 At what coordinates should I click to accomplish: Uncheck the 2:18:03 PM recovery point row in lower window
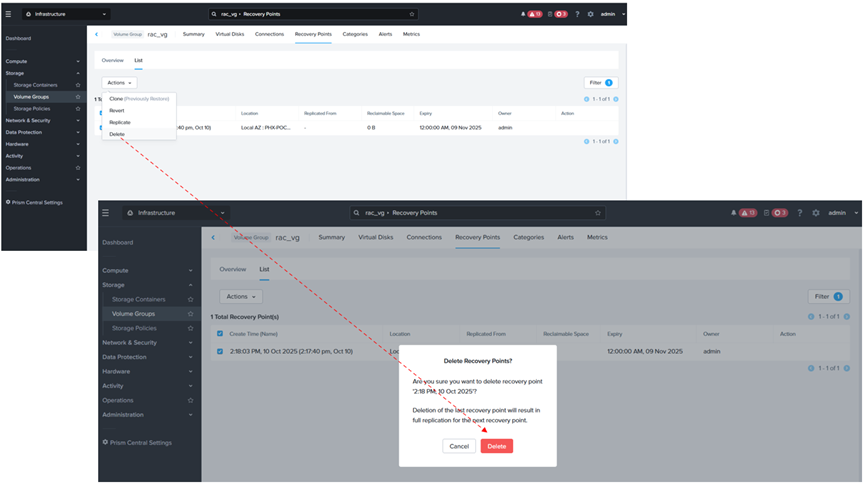click(x=220, y=351)
